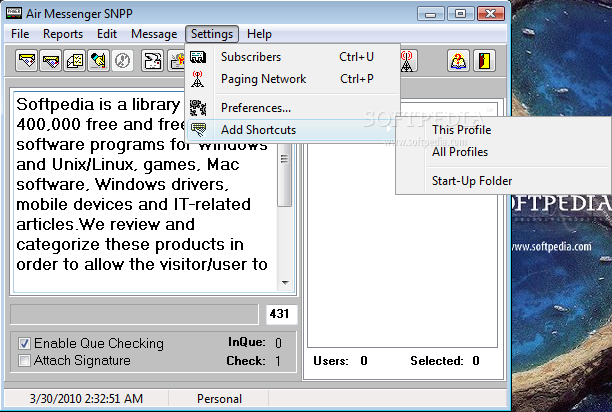
Task: Open the Edit menu
Action: pos(107,34)
